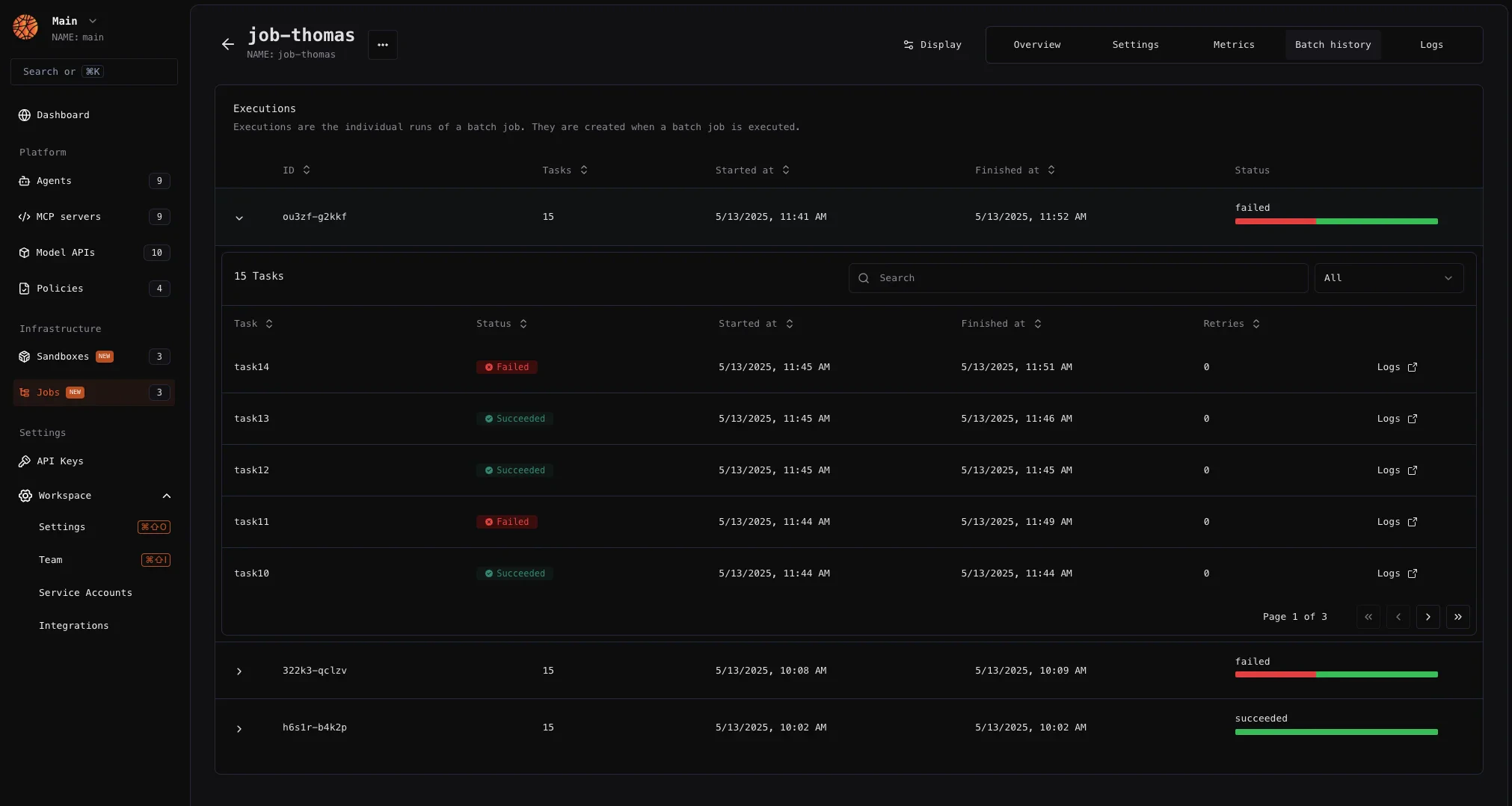Open API Keys settings
Image resolution: width=1512 pixels, height=806 pixels.
click(x=94, y=461)
